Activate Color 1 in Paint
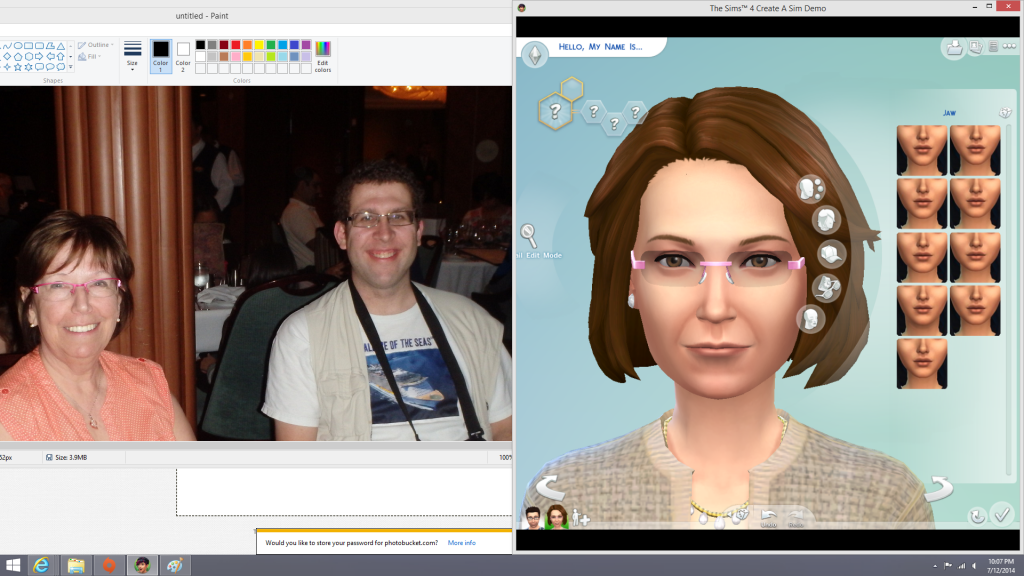The width and height of the screenshot is (1024, 576). (161, 56)
